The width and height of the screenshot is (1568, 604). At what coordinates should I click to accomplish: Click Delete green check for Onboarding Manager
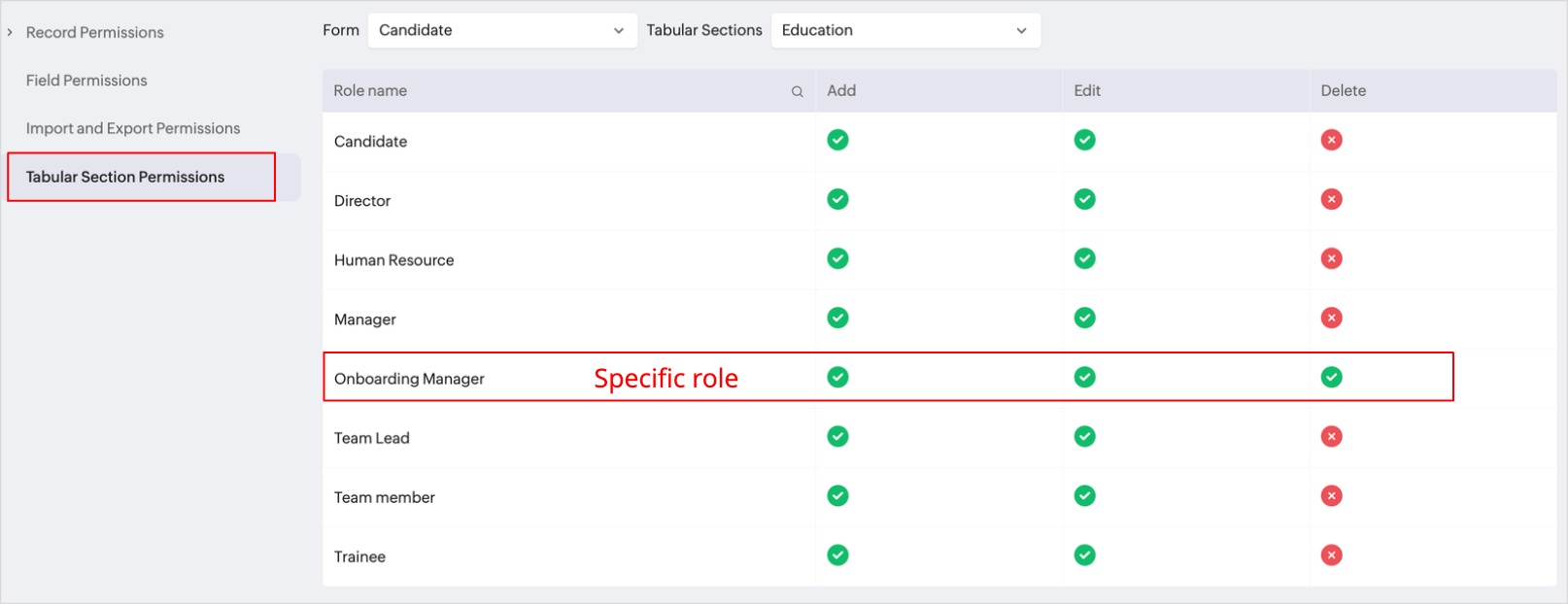[1331, 377]
